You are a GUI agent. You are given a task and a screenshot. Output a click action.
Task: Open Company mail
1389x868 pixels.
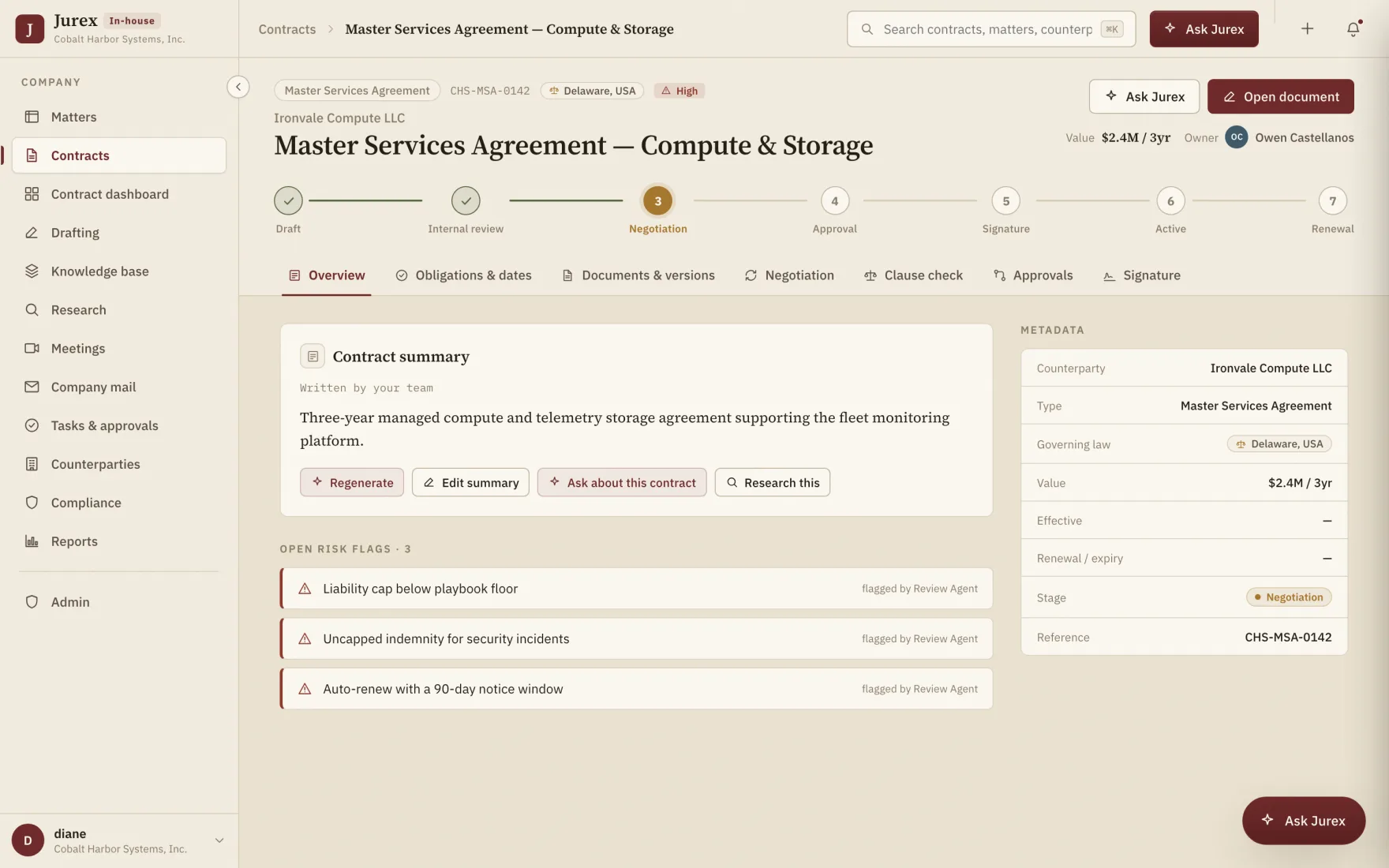pyautogui.click(x=119, y=387)
